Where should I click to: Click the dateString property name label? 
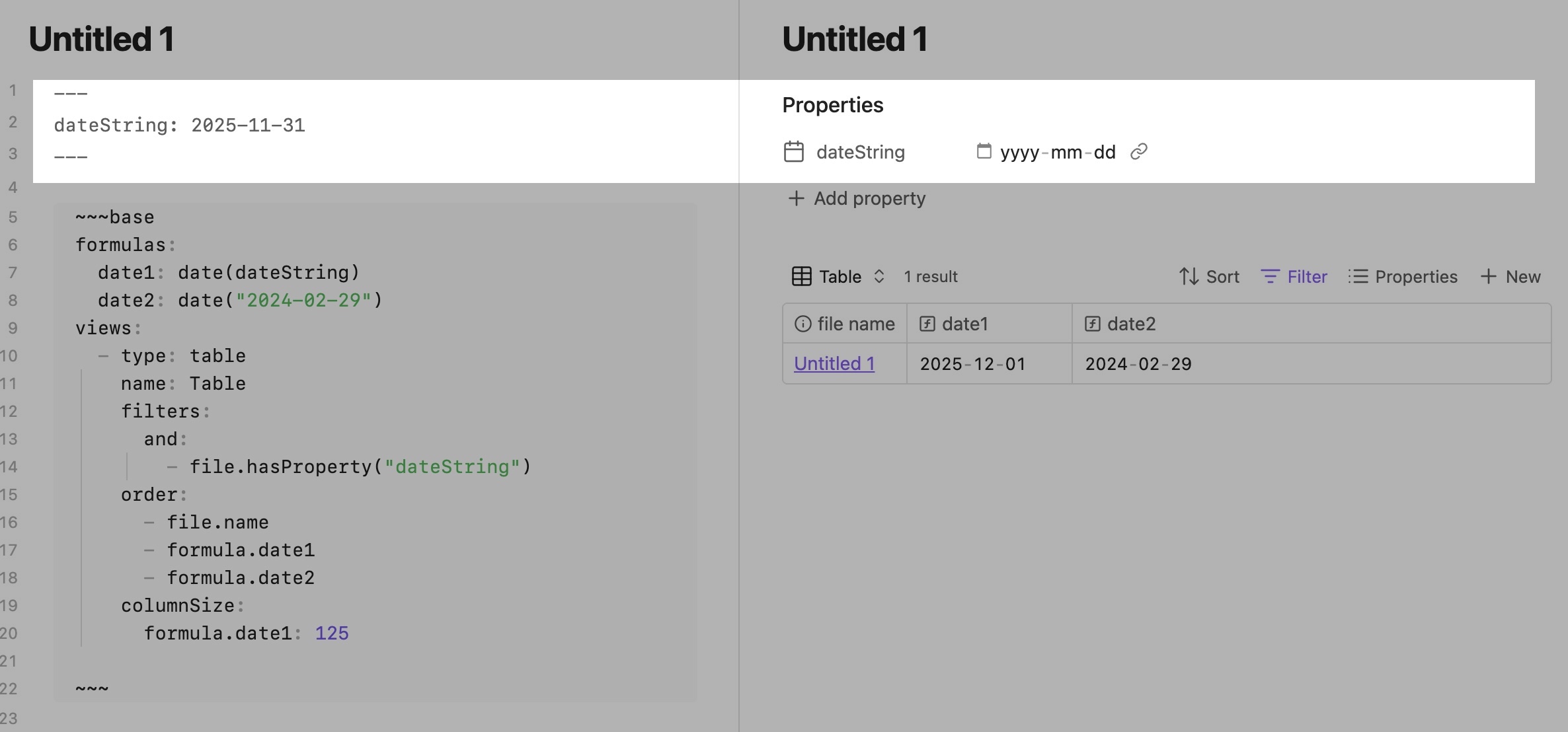click(x=860, y=152)
